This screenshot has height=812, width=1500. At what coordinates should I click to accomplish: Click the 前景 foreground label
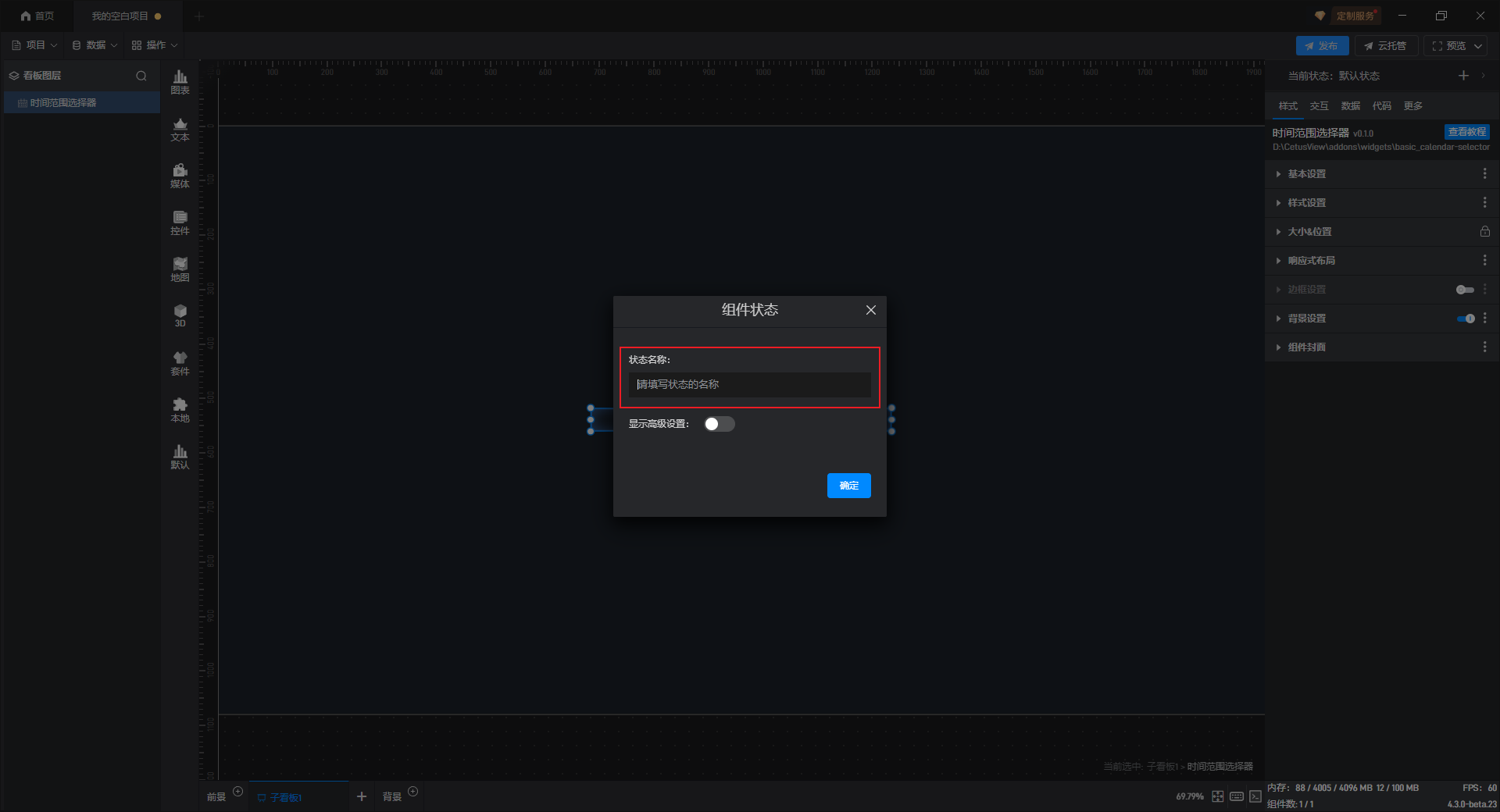click(x=216, y=797)
